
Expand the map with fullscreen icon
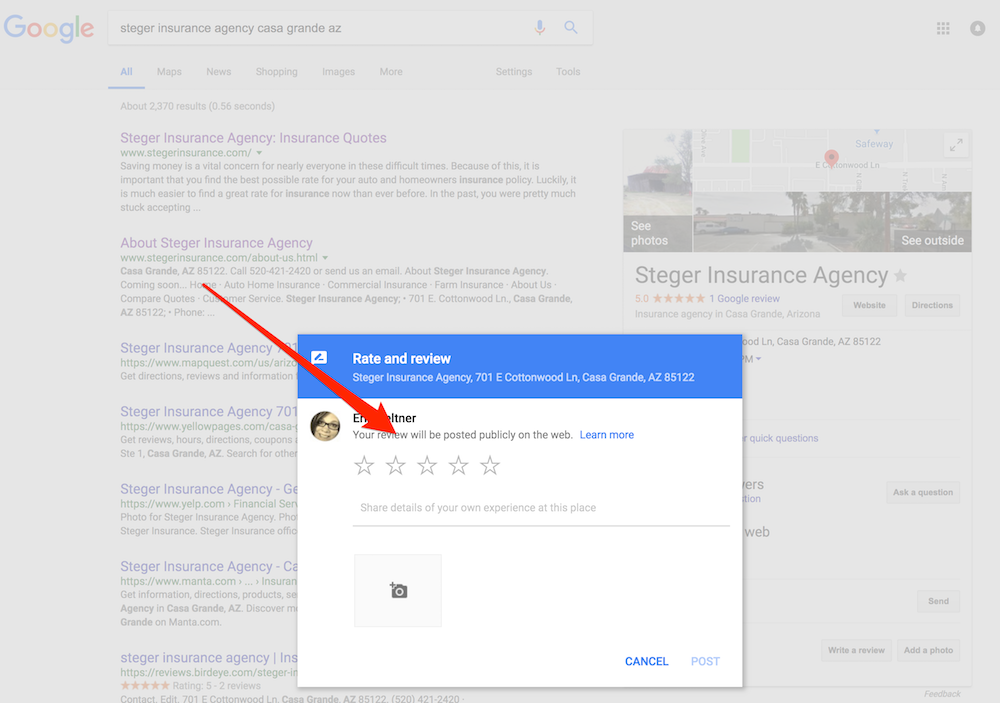click(955, 145)
